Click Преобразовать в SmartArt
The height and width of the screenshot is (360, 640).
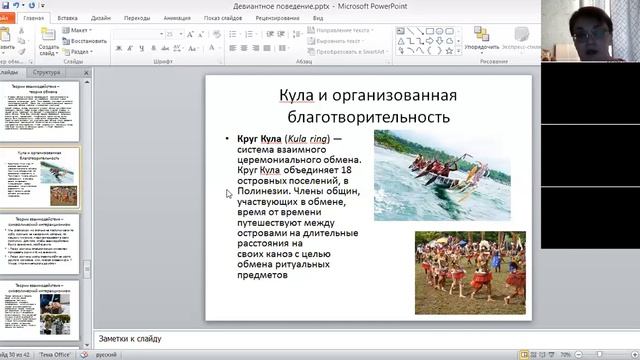(347, 51)
